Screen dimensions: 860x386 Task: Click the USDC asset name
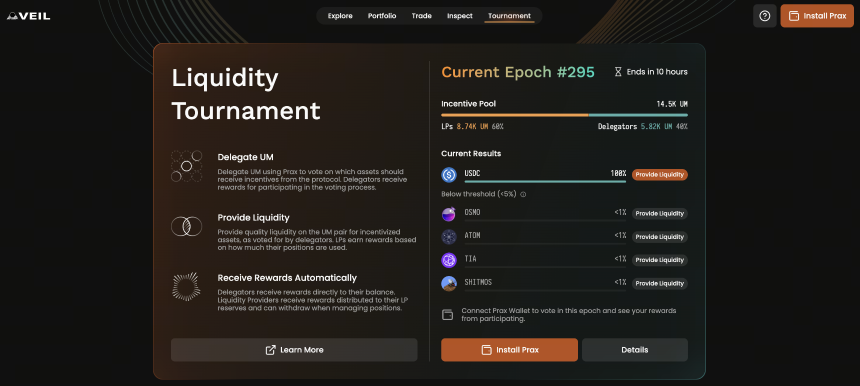(472, 173)
